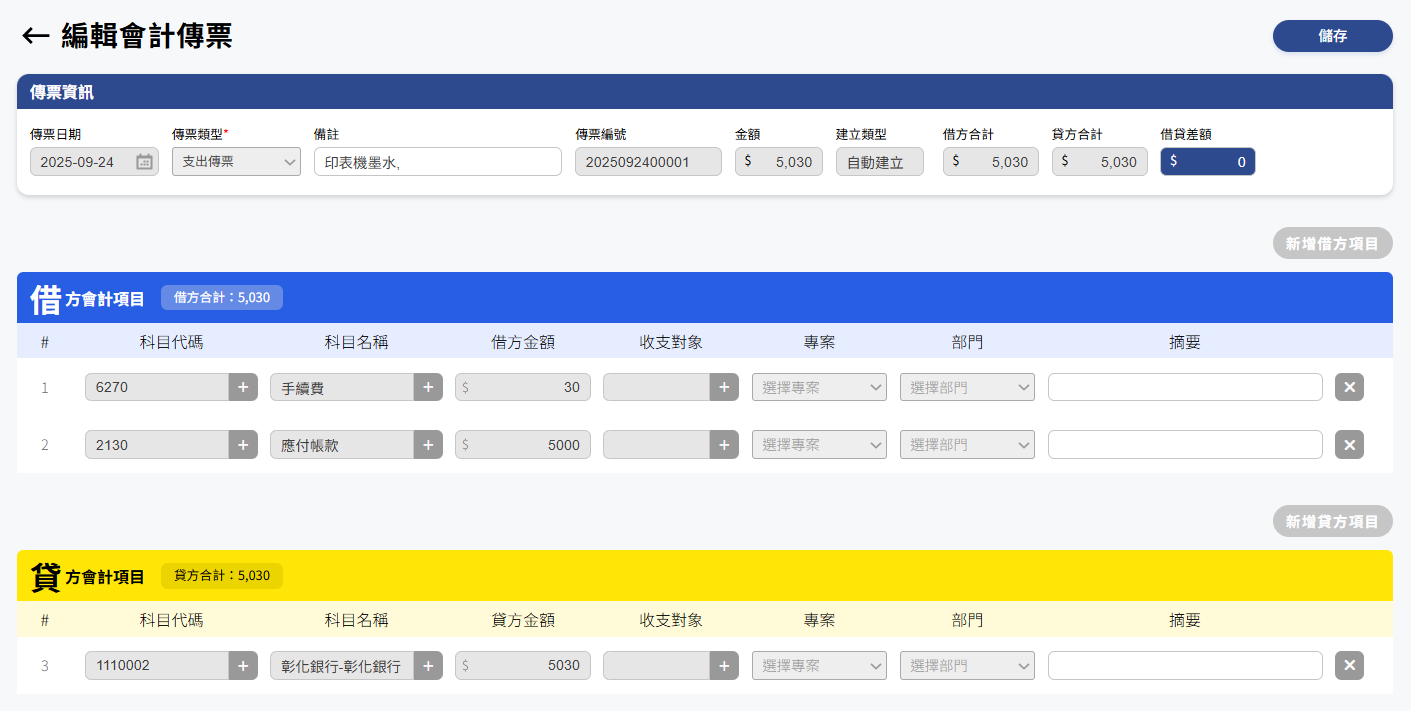Click the 借方金額 column header
This screenshot has height=711, width=1411.
523,342
